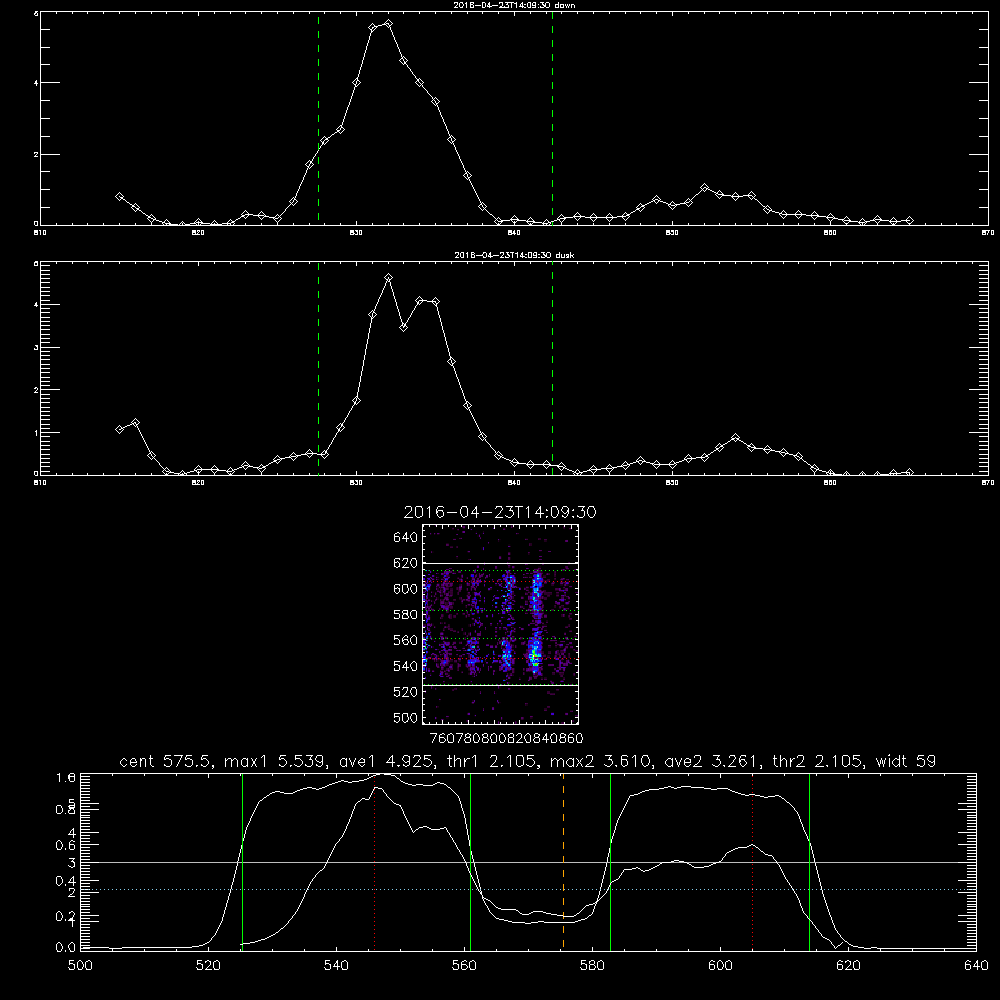Viewport: 1000px width, 1000px height.
Task: Open the color spectral image thumbnail
Action: [501, 624]
